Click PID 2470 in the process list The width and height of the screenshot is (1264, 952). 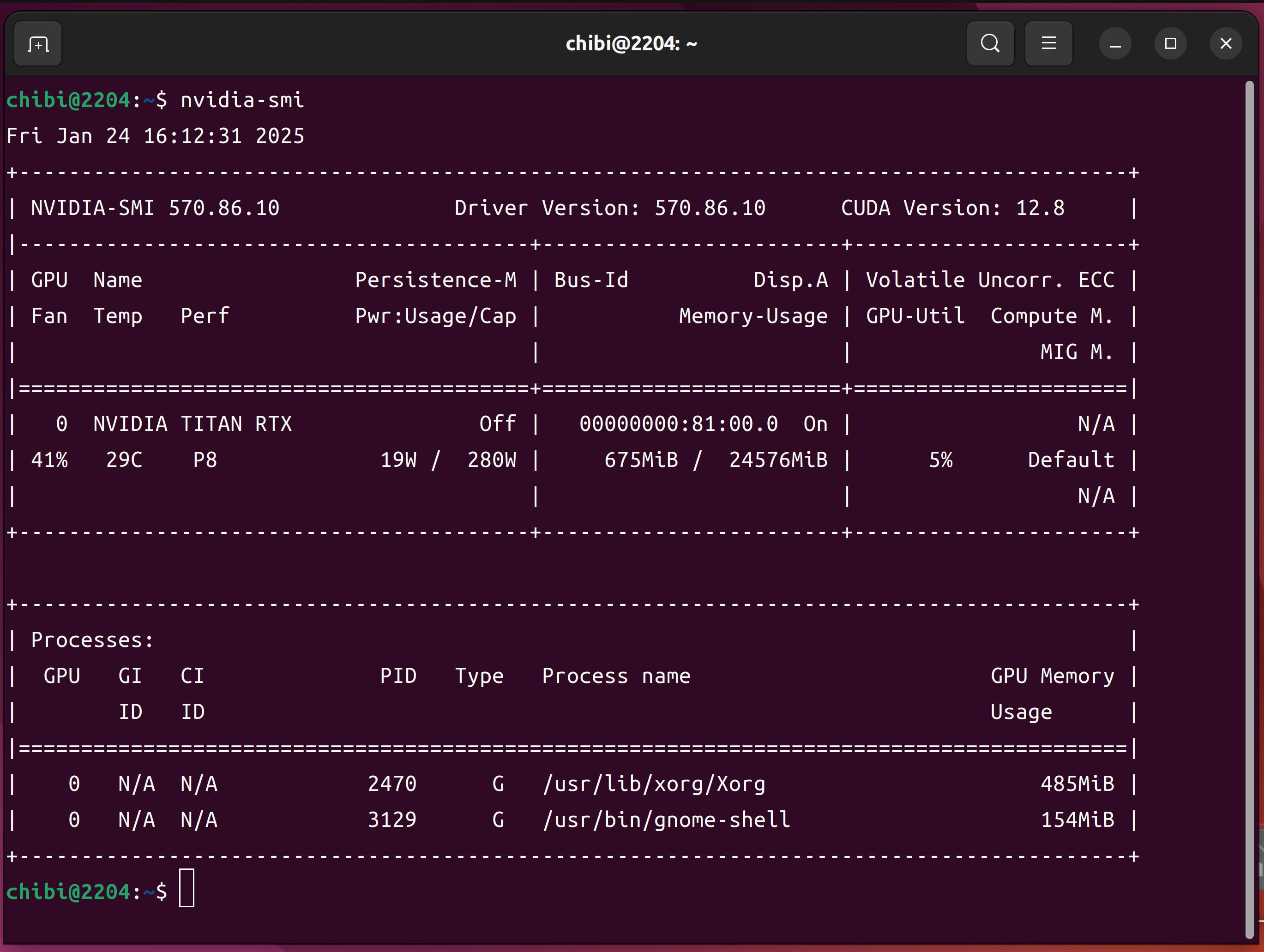tap(391, 784)
